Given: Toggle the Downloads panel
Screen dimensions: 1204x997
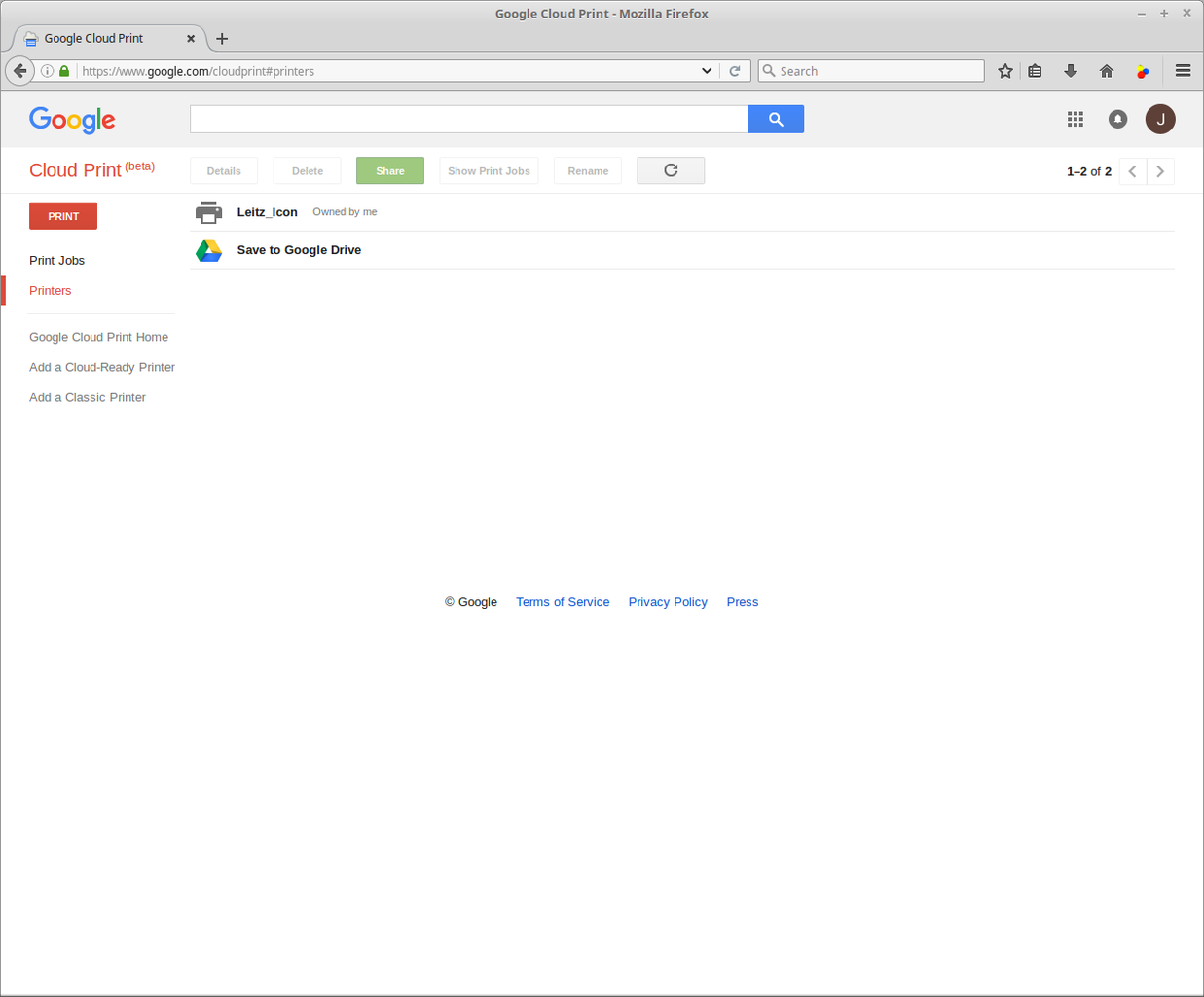Looking at the screenshot, I should (1071, 70).
